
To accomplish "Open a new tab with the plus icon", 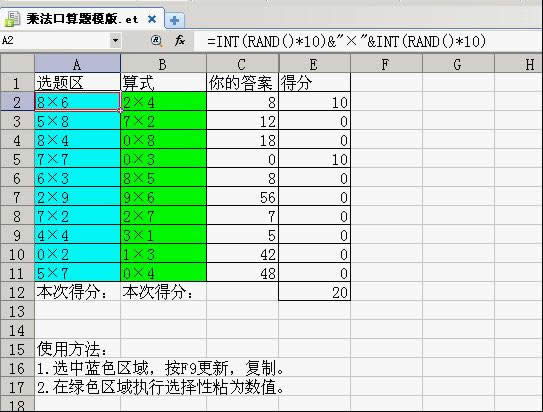I will click(x=174, y=20).
